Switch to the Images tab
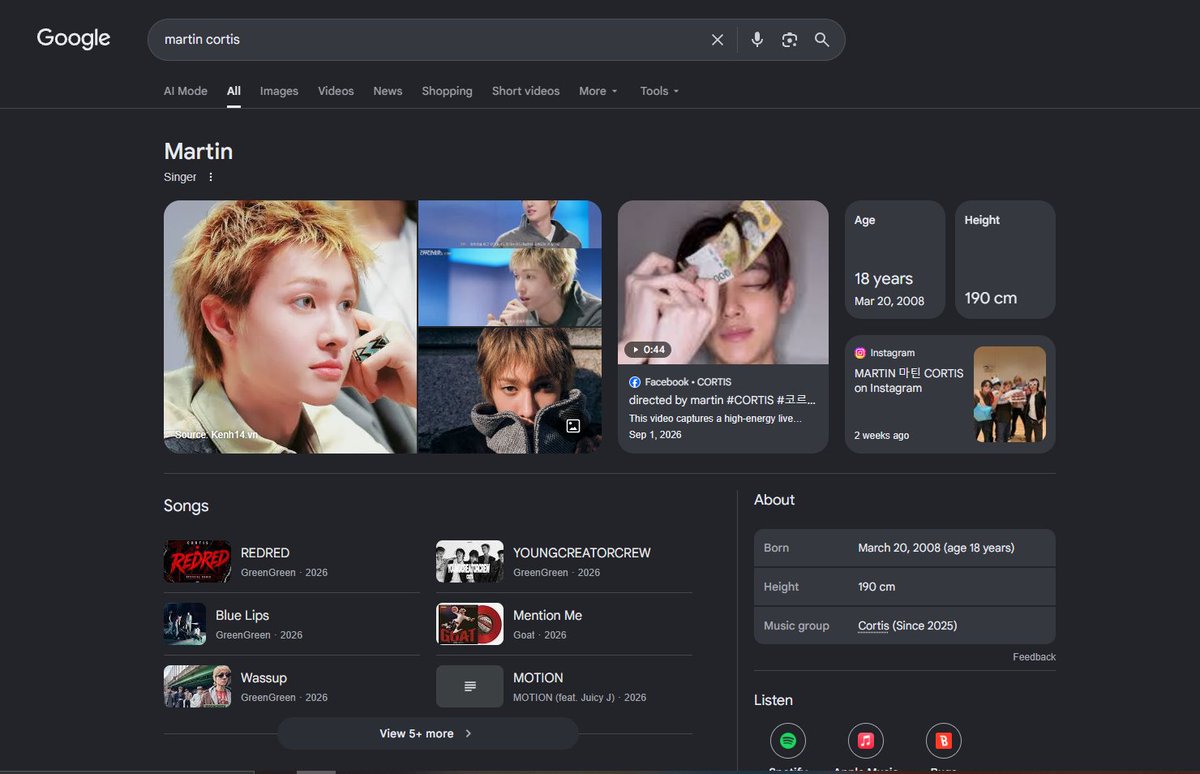Viewport: 1200px width, 774px height. [279, 91]
